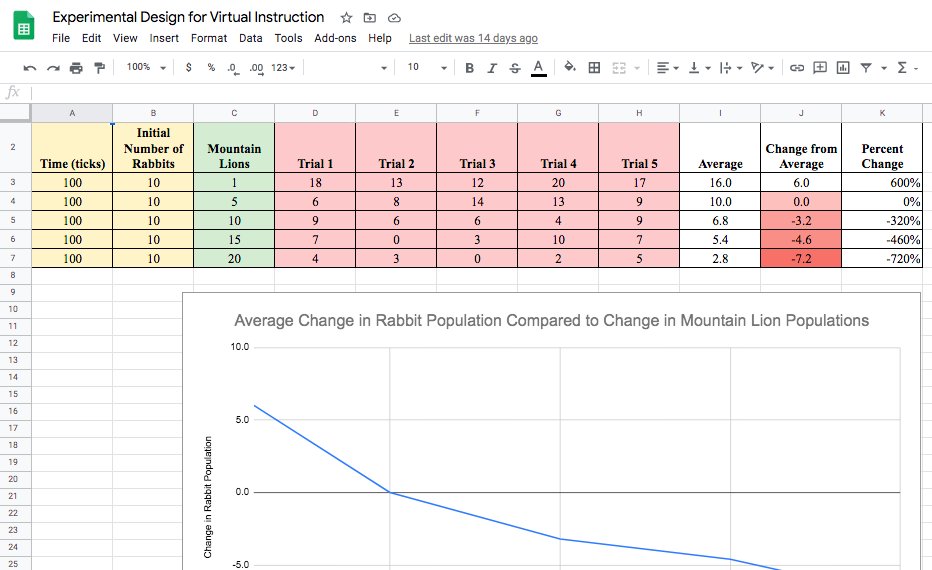This screenshot has width=932, height=570.
Task: Select the Percent Change header cell
Action: pyautogui.click(x=882, y=147)
